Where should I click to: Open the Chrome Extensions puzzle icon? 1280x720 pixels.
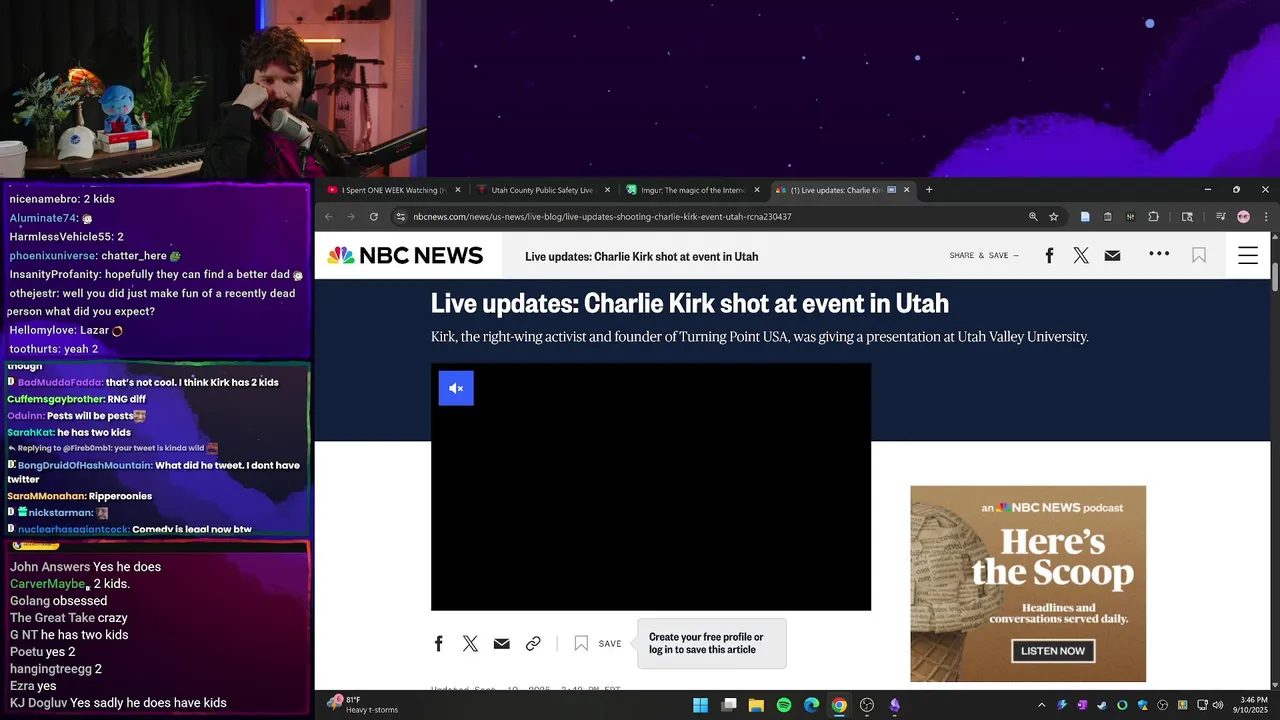pos(1153,217)
